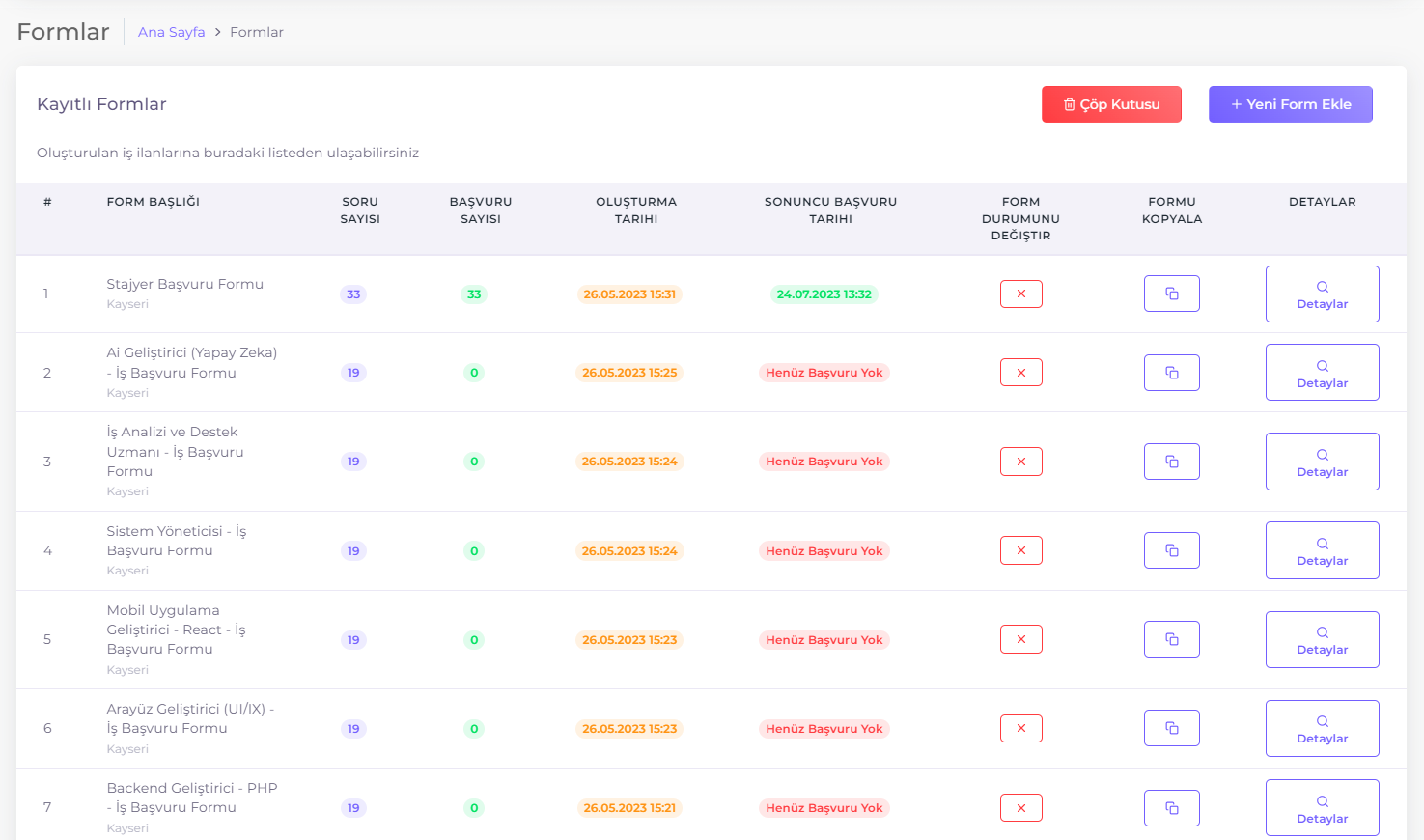Copy the Stajyer Başvuru Formu form
This screenshot has width=1424, height=840.
[1171, 294]
